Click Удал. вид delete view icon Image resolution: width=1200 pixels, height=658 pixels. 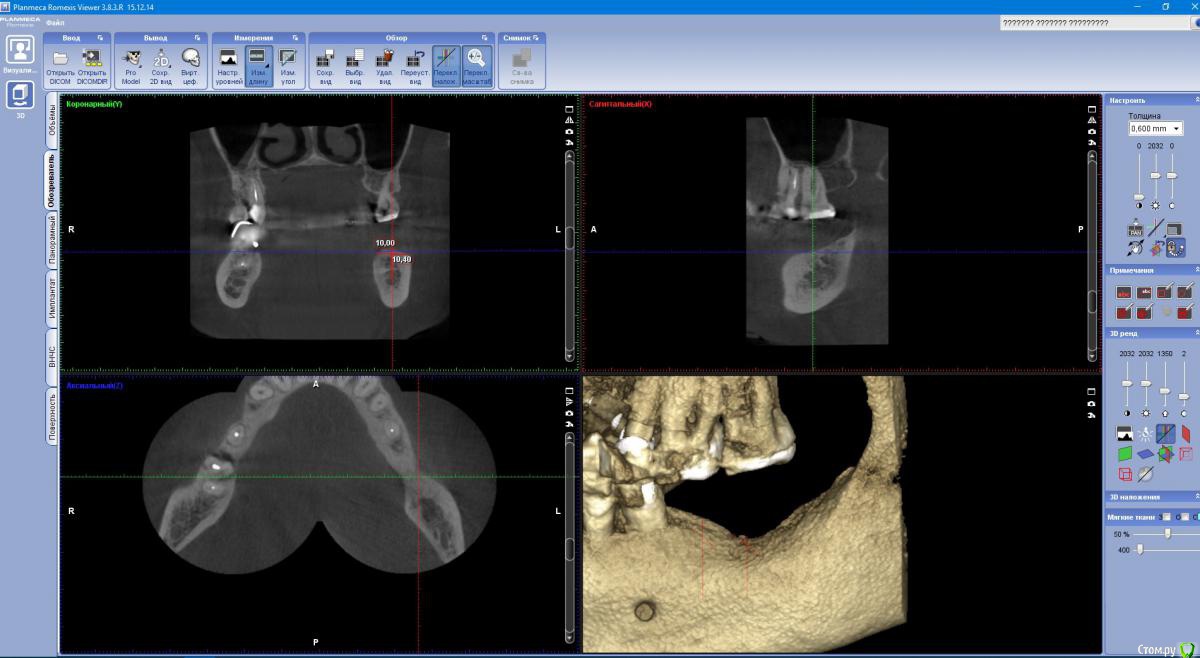click(x=383, y=61)
